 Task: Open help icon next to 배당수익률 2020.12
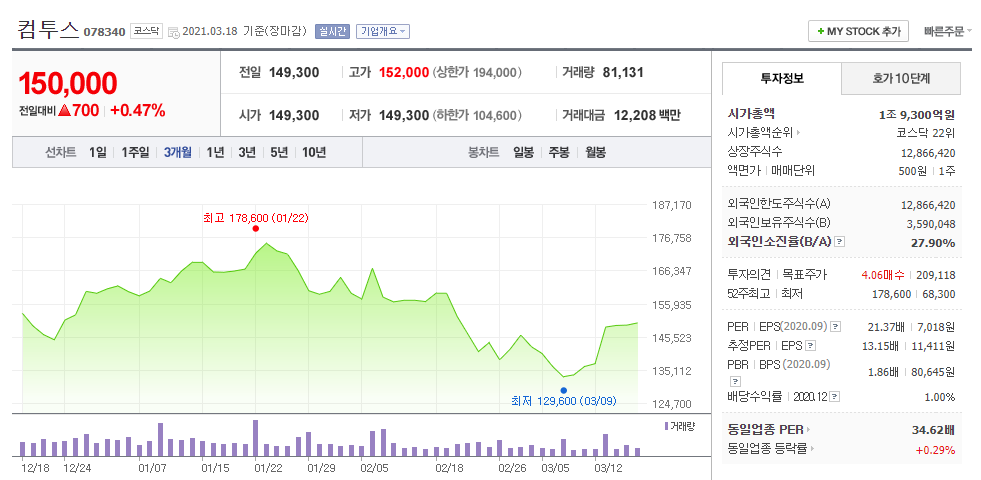(835, 397)
